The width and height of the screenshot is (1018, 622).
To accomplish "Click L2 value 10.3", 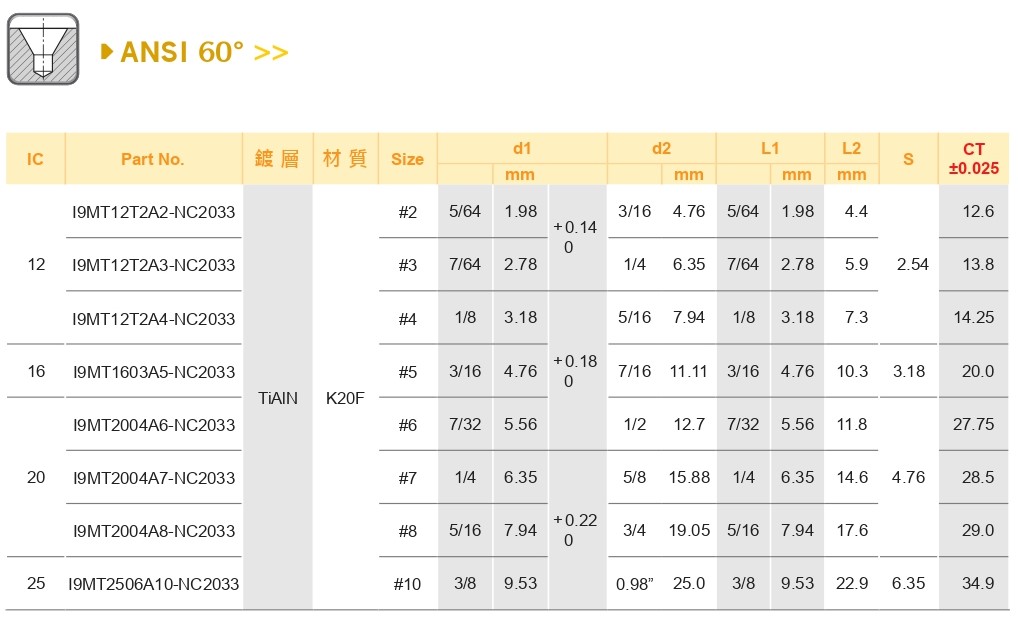I will tap(852, 371).
